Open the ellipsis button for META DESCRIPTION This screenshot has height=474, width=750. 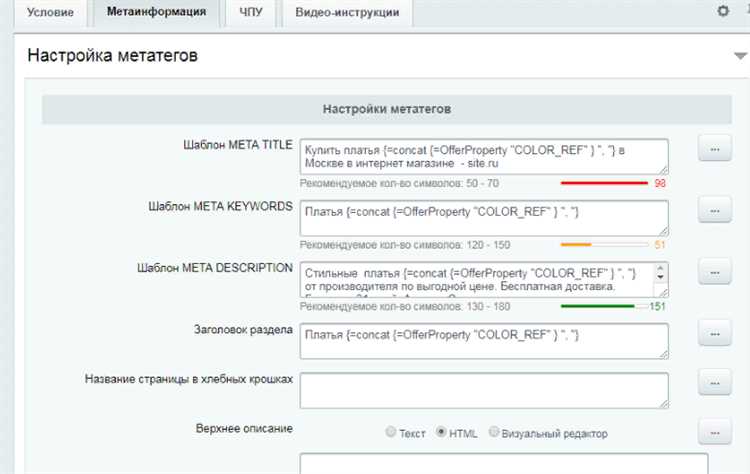(715, 272)
